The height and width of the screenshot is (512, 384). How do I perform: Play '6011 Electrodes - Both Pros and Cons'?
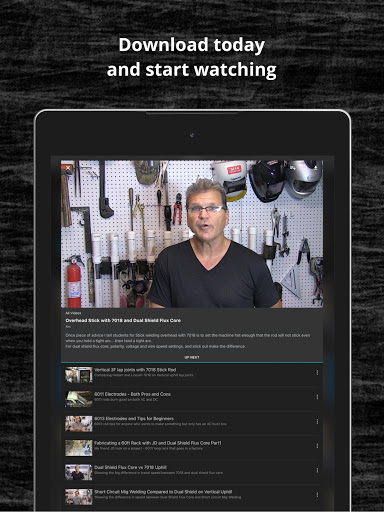[x=132, y=394]
